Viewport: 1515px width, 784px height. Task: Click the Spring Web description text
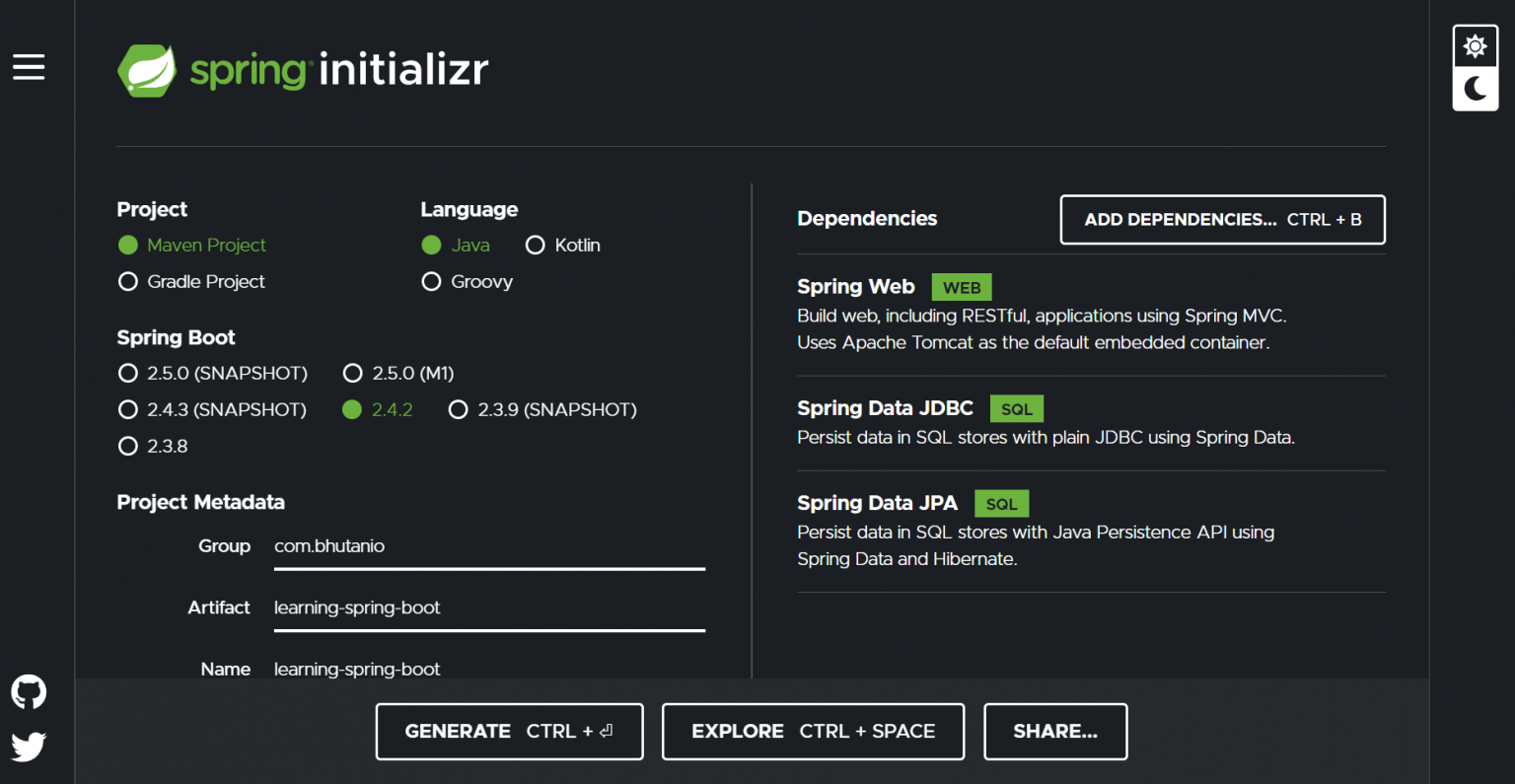(x=1042, y=329)
